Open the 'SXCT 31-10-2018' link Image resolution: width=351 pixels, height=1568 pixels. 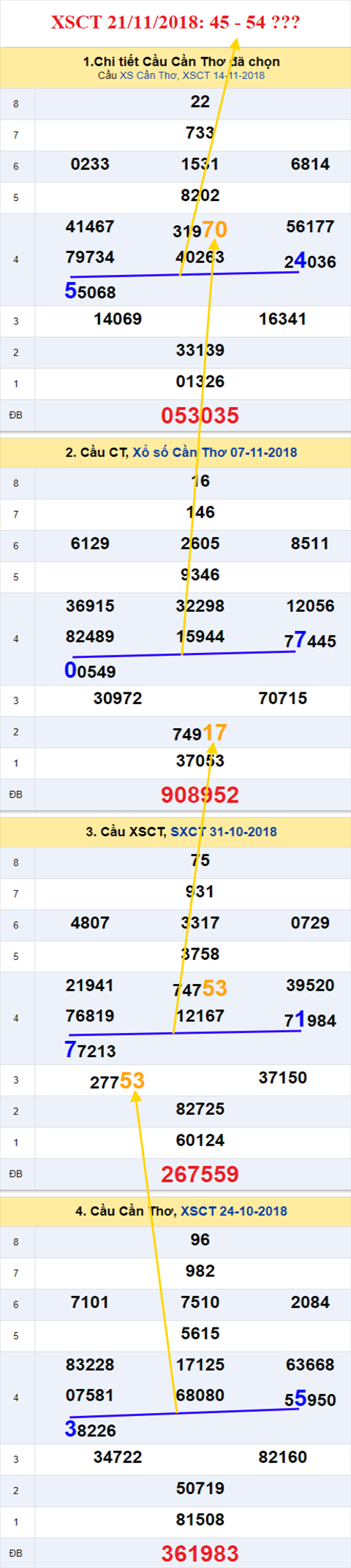click(223, 832)
